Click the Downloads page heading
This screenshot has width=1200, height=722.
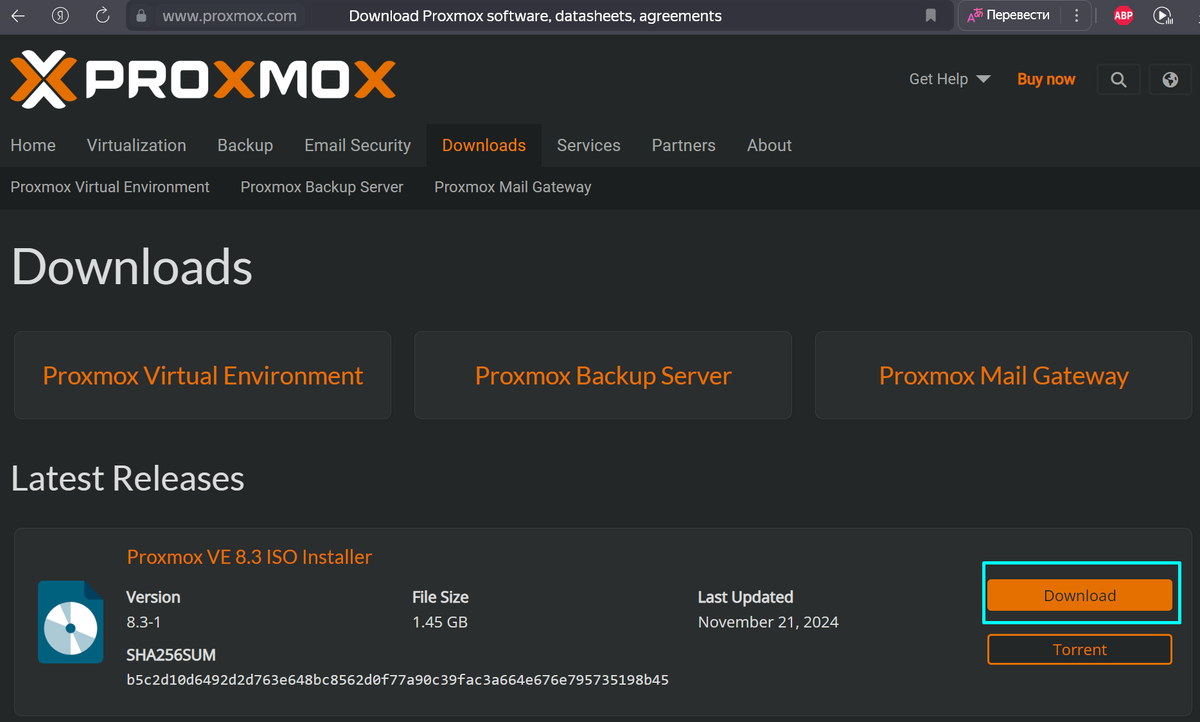pos(132,267)
